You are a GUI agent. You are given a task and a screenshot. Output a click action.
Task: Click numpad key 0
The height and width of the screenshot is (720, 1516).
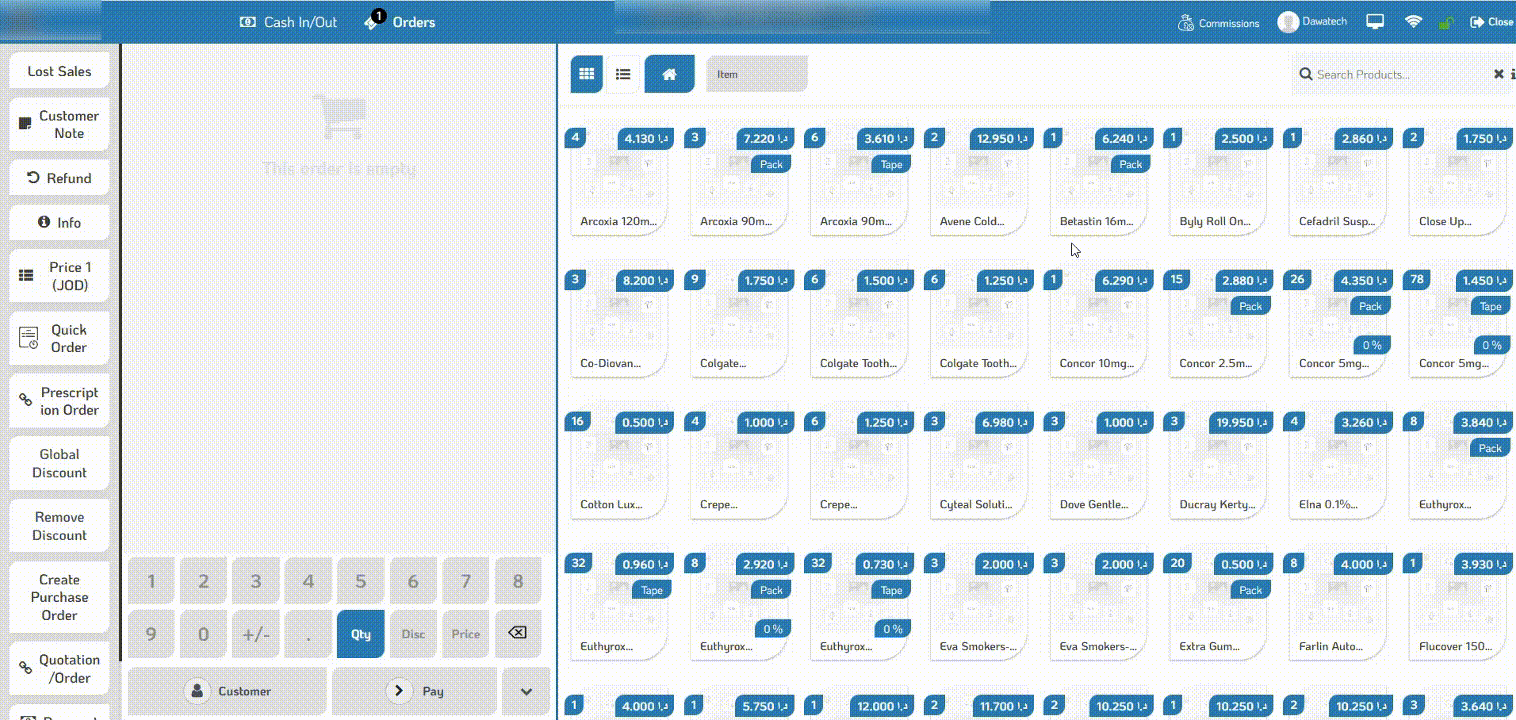pos(203,633)
